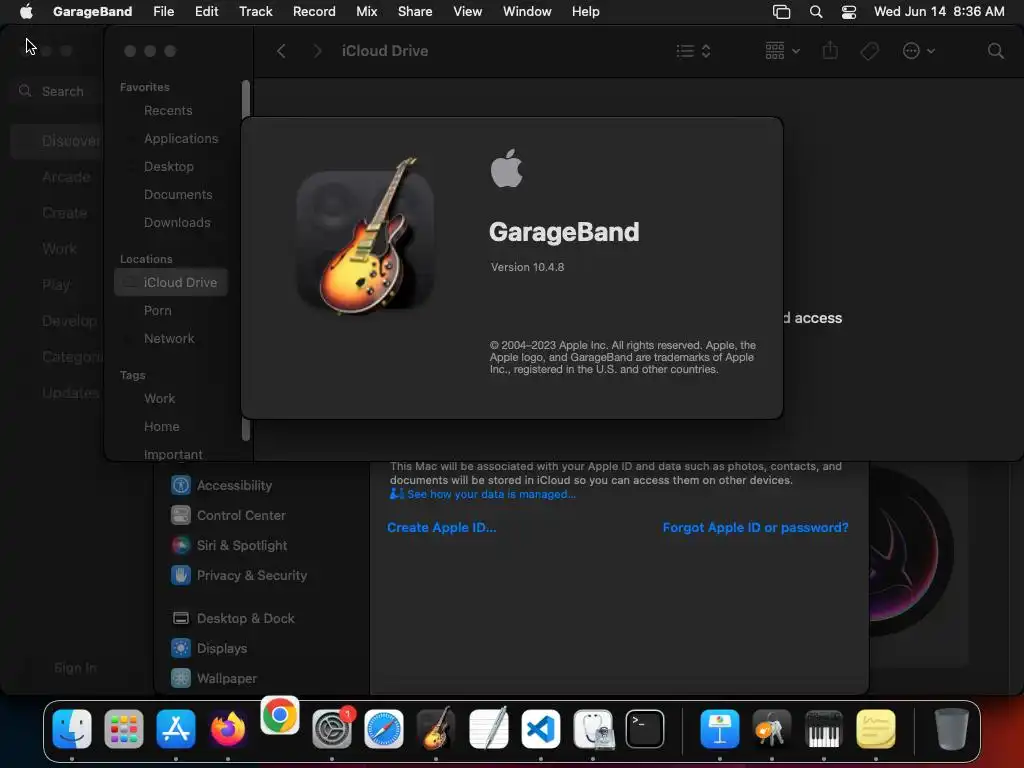Viewport: 1024px width, 768px height.
Task: Open Terminal from the Dock
Action: tap(645, 728)
